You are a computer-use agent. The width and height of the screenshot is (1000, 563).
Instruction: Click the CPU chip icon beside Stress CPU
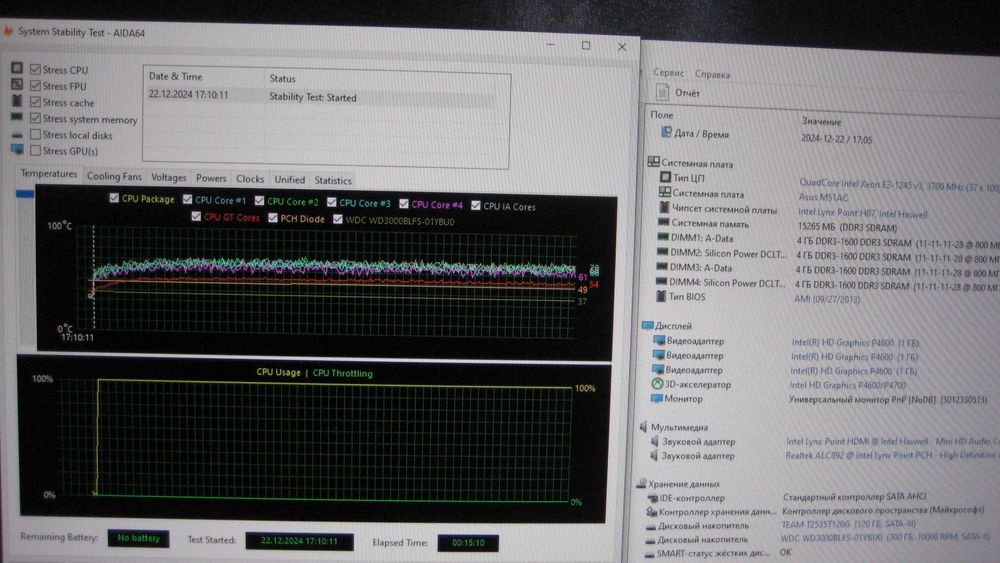coord(17,68)
